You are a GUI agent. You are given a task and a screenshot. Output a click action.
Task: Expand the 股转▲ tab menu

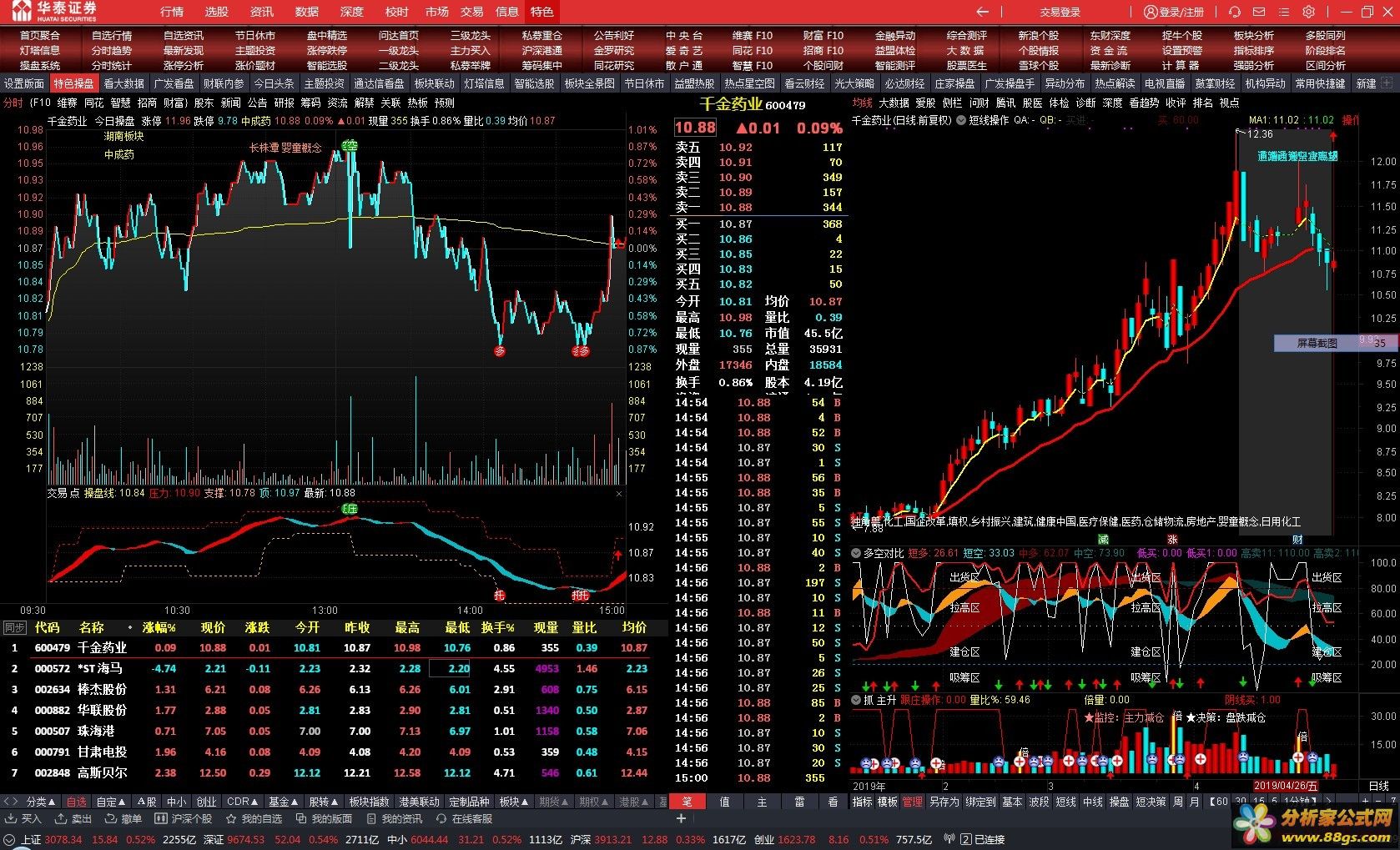tap(324, 802)
